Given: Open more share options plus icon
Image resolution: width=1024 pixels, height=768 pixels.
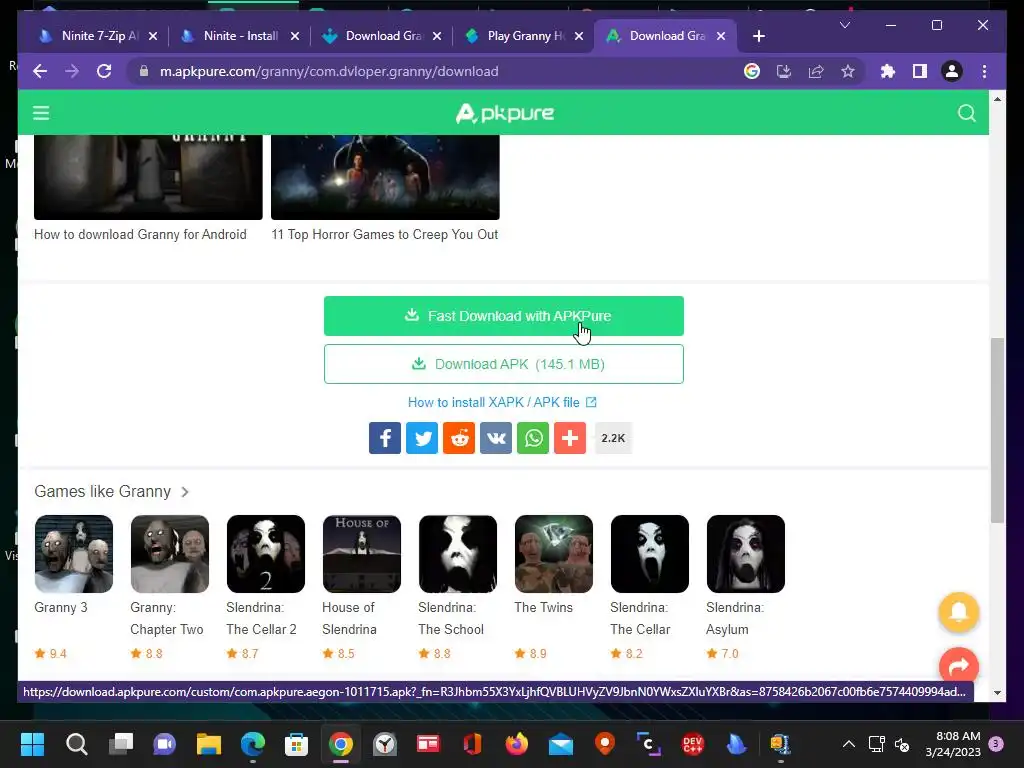Looking at the screenshot, I should pos(570,438).
